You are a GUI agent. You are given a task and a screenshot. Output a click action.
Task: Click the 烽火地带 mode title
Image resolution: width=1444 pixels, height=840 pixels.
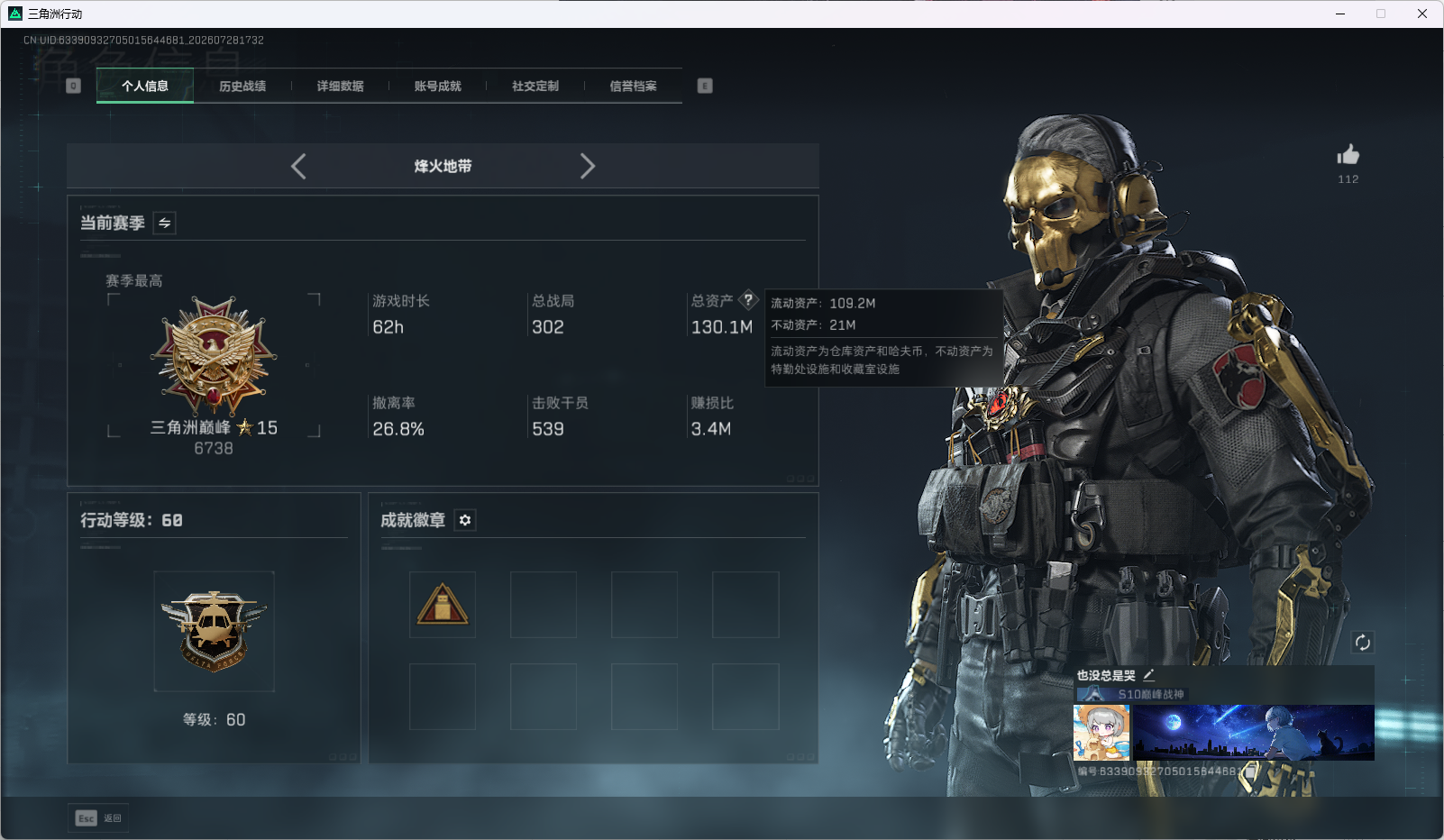click(x=443, y=166)
